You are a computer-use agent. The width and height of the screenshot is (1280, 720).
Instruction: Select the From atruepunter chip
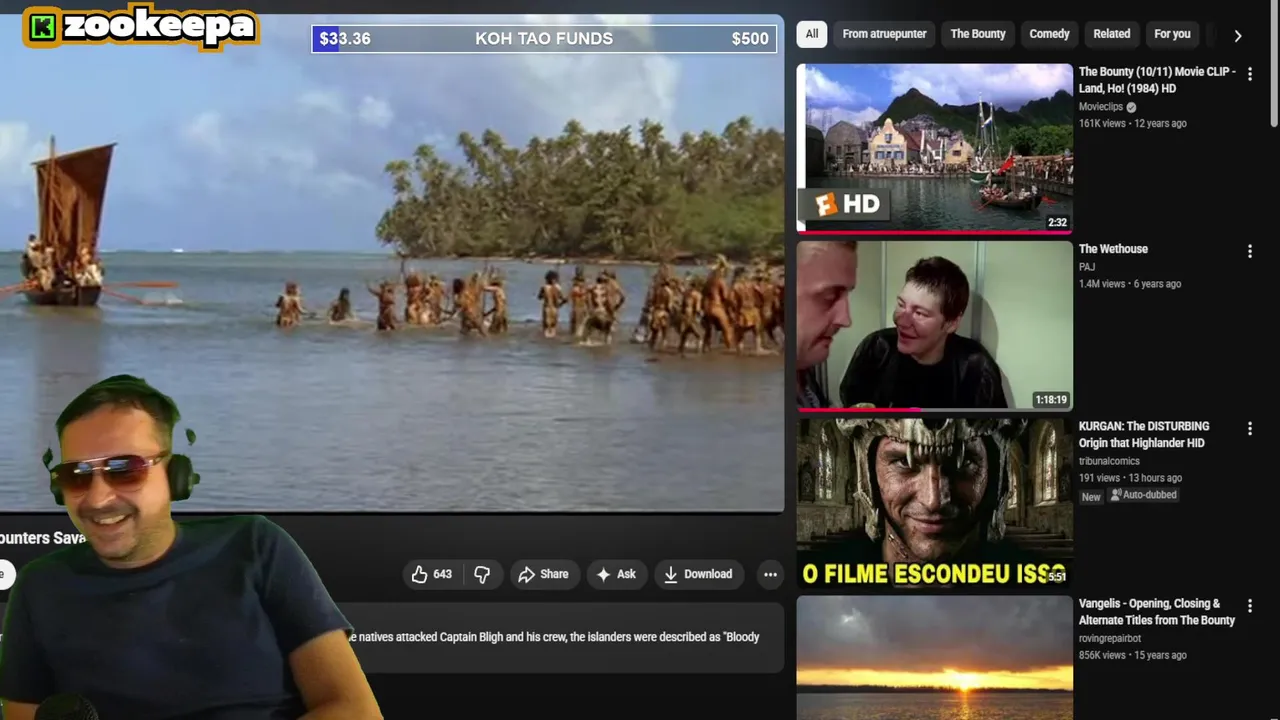click(884, 34)
